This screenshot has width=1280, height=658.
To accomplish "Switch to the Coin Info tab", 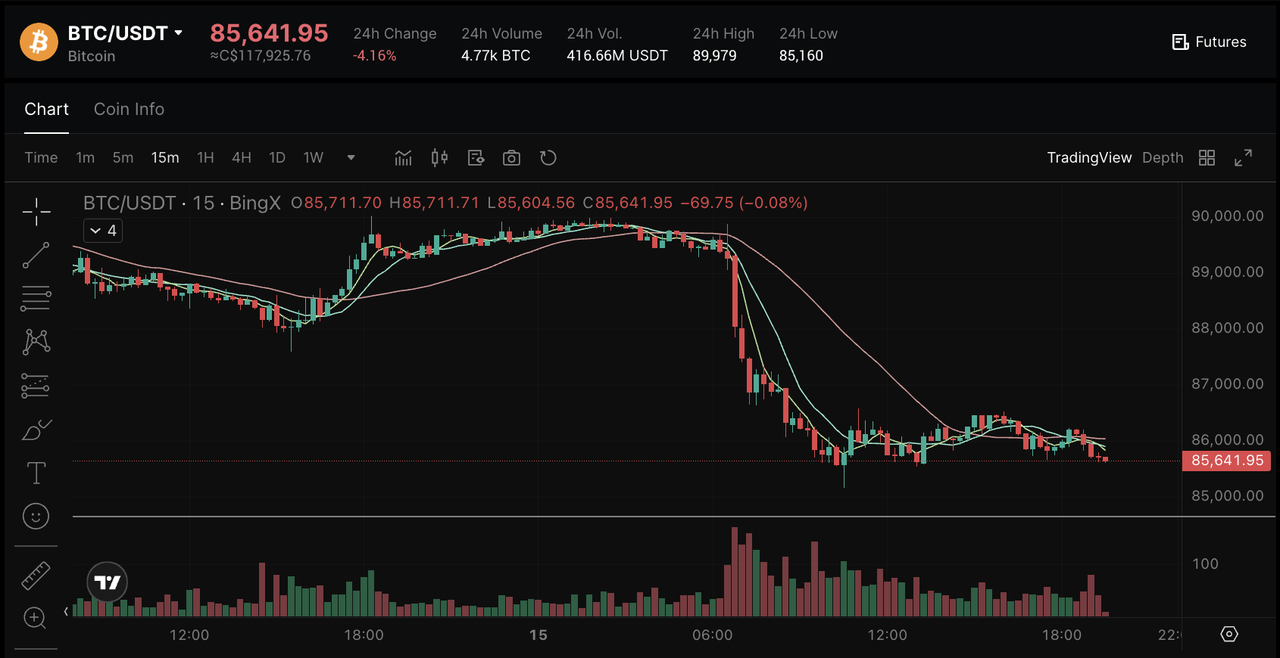I will click(129, 109).
